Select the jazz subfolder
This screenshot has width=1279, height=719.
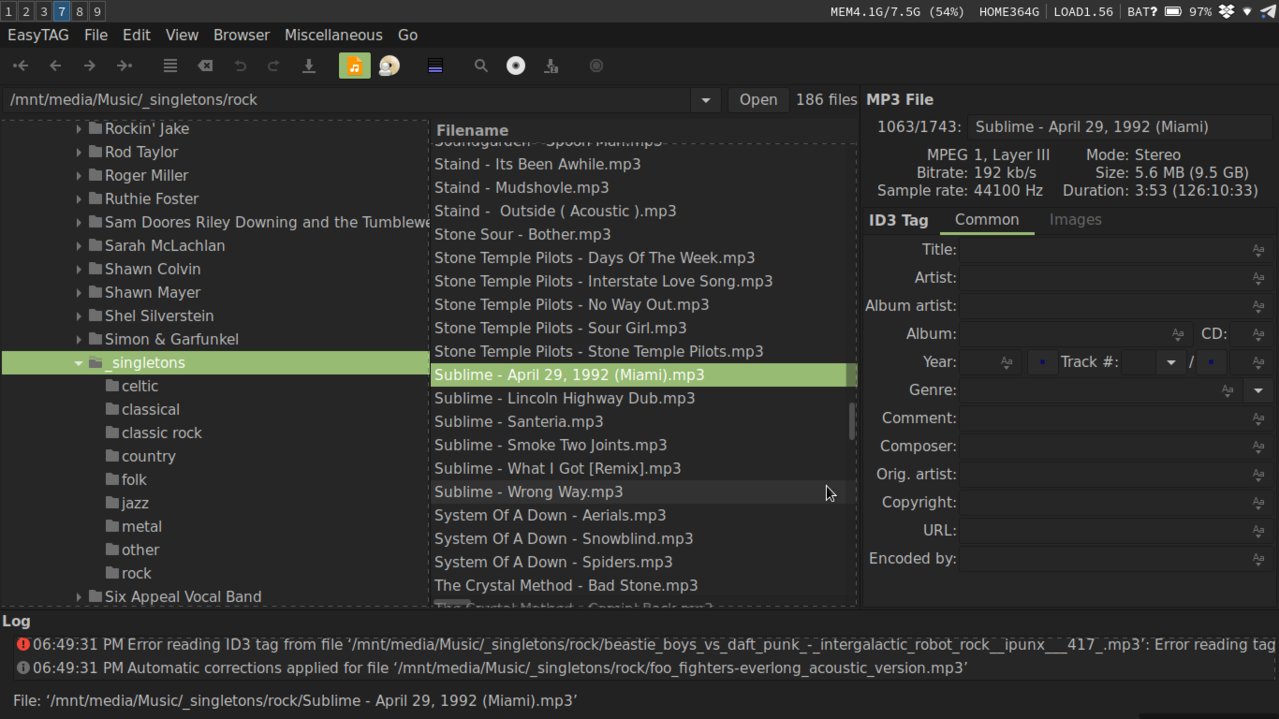click(135, 503)
